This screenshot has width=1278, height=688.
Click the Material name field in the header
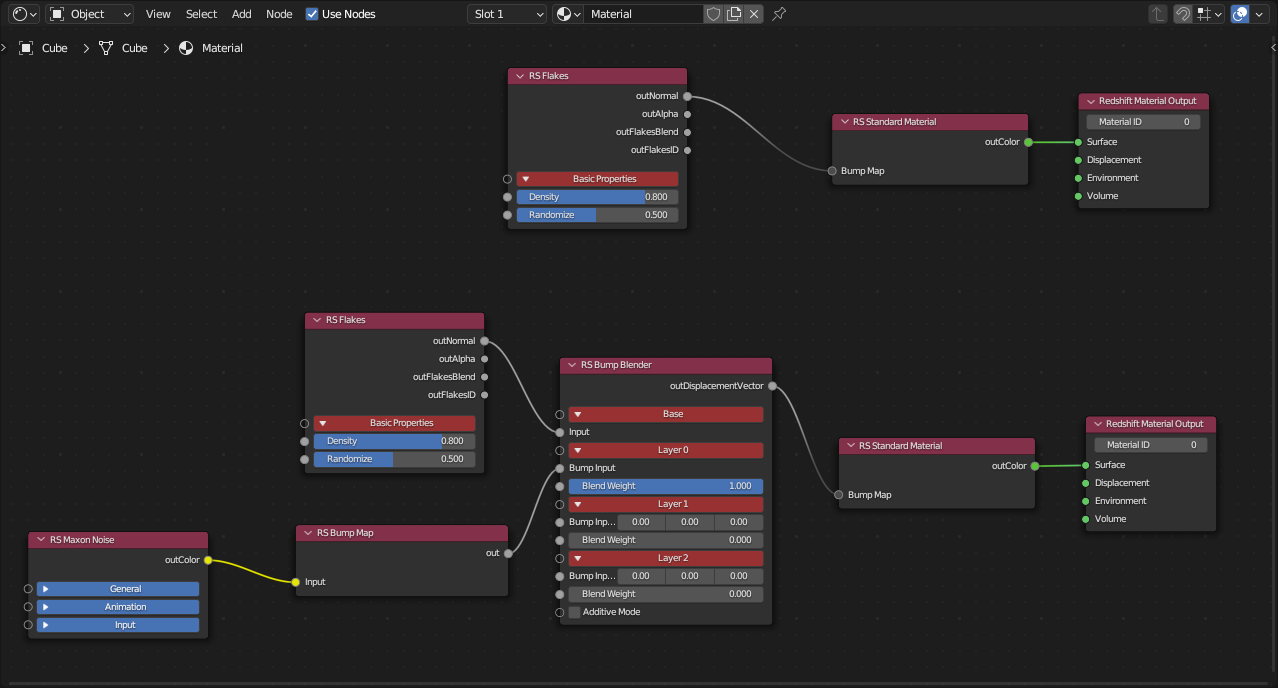click(x=644, y=14)
